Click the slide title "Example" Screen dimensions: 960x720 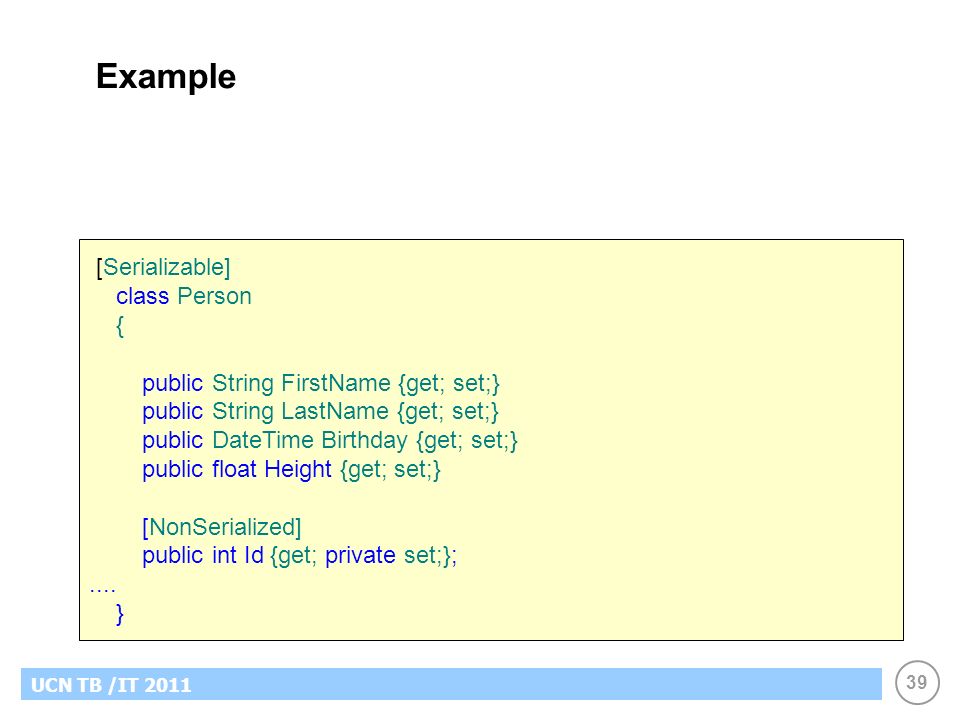point(166,77)
